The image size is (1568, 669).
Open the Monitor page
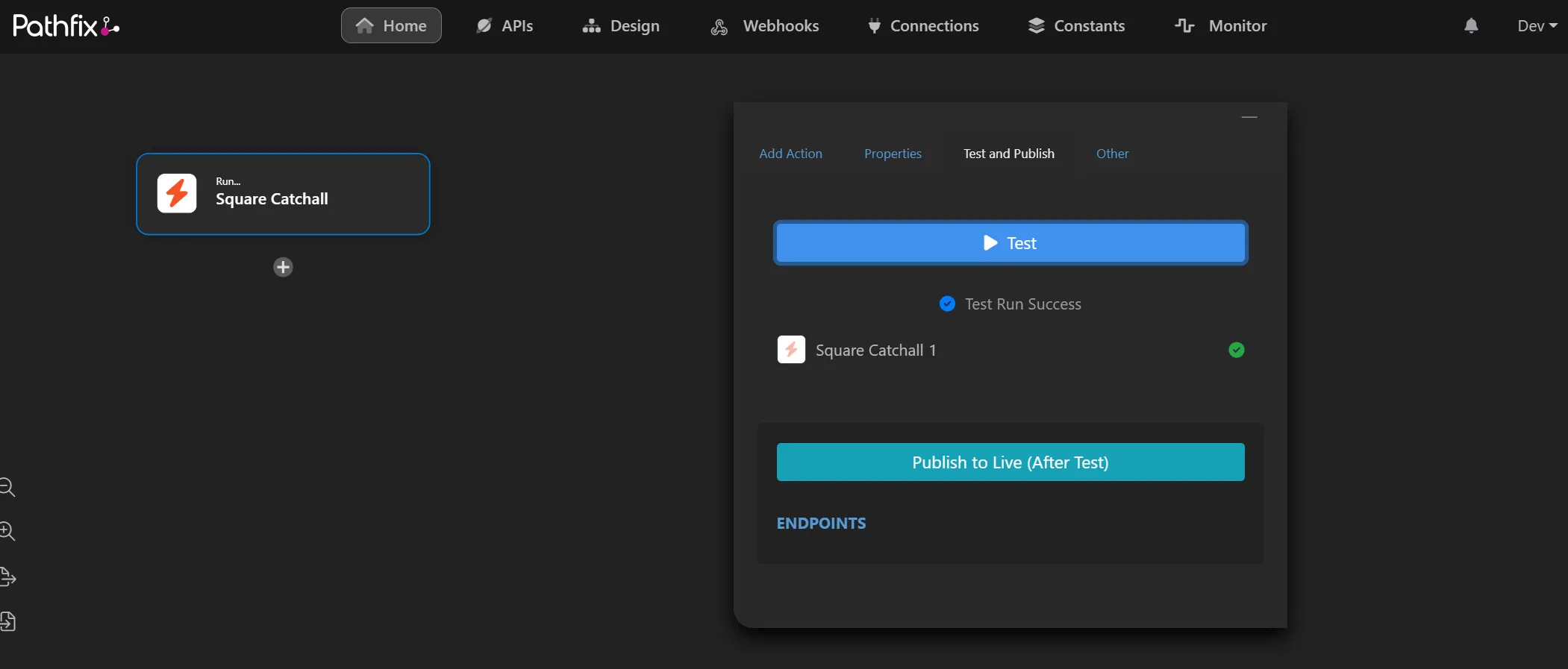[1221, 25]
